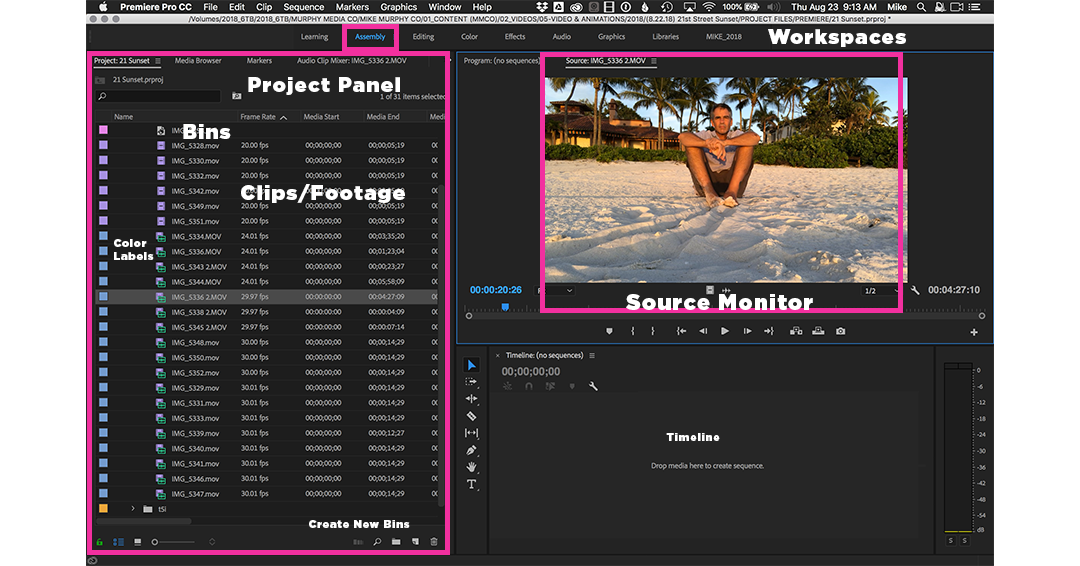Adjust the Project panel thumbnail zoom slider
The image size is (1080, 566).
(172, 542)
